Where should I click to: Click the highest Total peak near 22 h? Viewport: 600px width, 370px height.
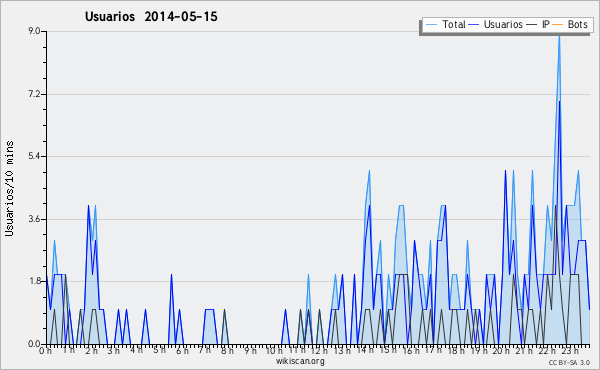[x=559, y=37]
